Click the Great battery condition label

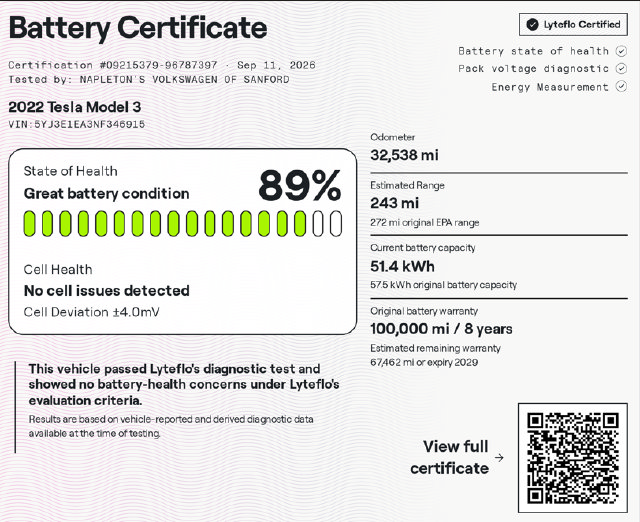(107, 193)
